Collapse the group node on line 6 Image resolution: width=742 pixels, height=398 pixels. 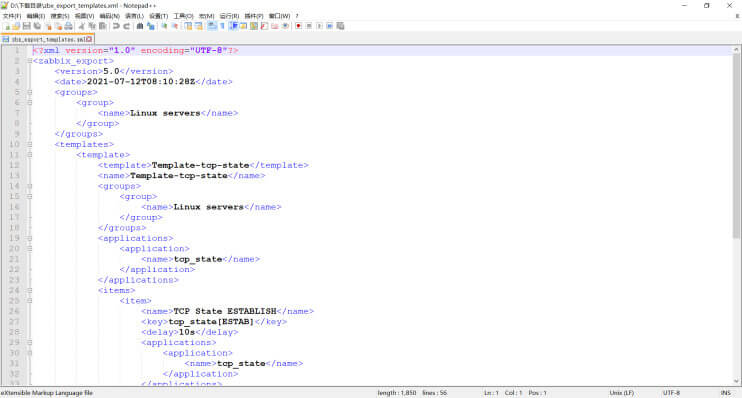(29, 103)
